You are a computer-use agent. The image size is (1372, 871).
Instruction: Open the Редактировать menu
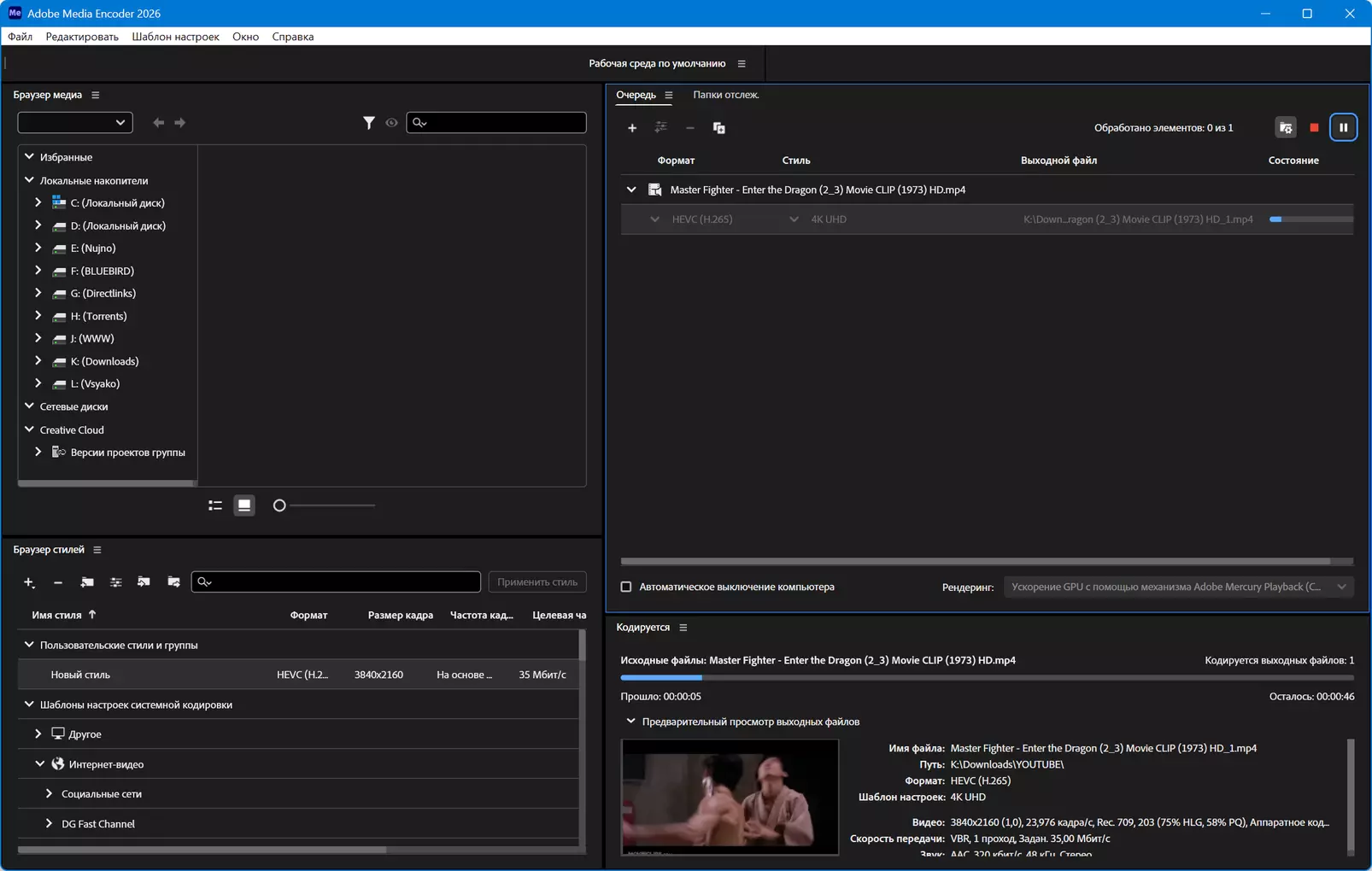(x=82, y=37)
